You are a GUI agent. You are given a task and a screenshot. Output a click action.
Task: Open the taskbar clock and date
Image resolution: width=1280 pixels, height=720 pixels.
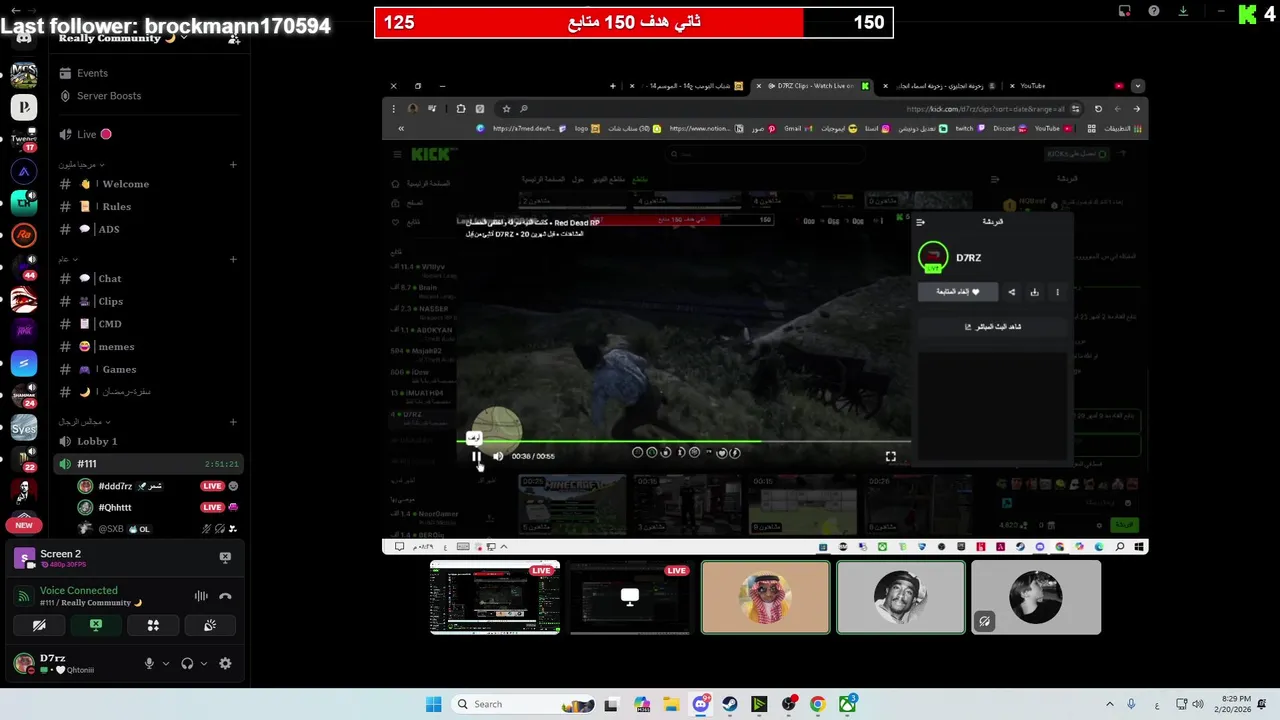coord(1236,704)
